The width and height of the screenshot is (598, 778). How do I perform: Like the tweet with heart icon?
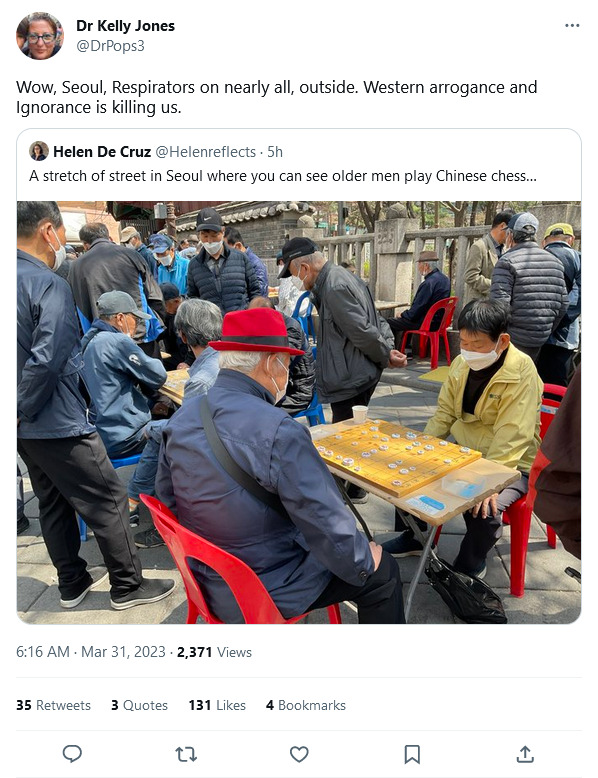[x=299, y=754]
